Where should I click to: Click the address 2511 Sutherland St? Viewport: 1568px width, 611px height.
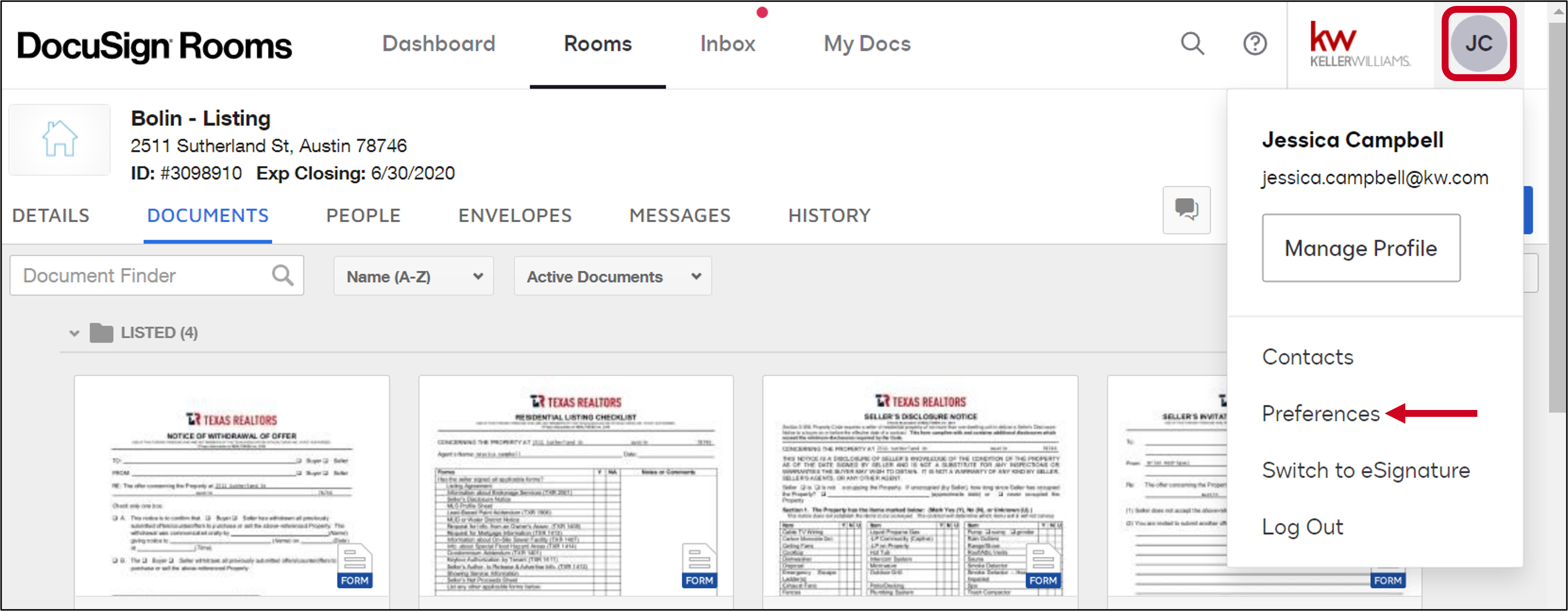268,146
